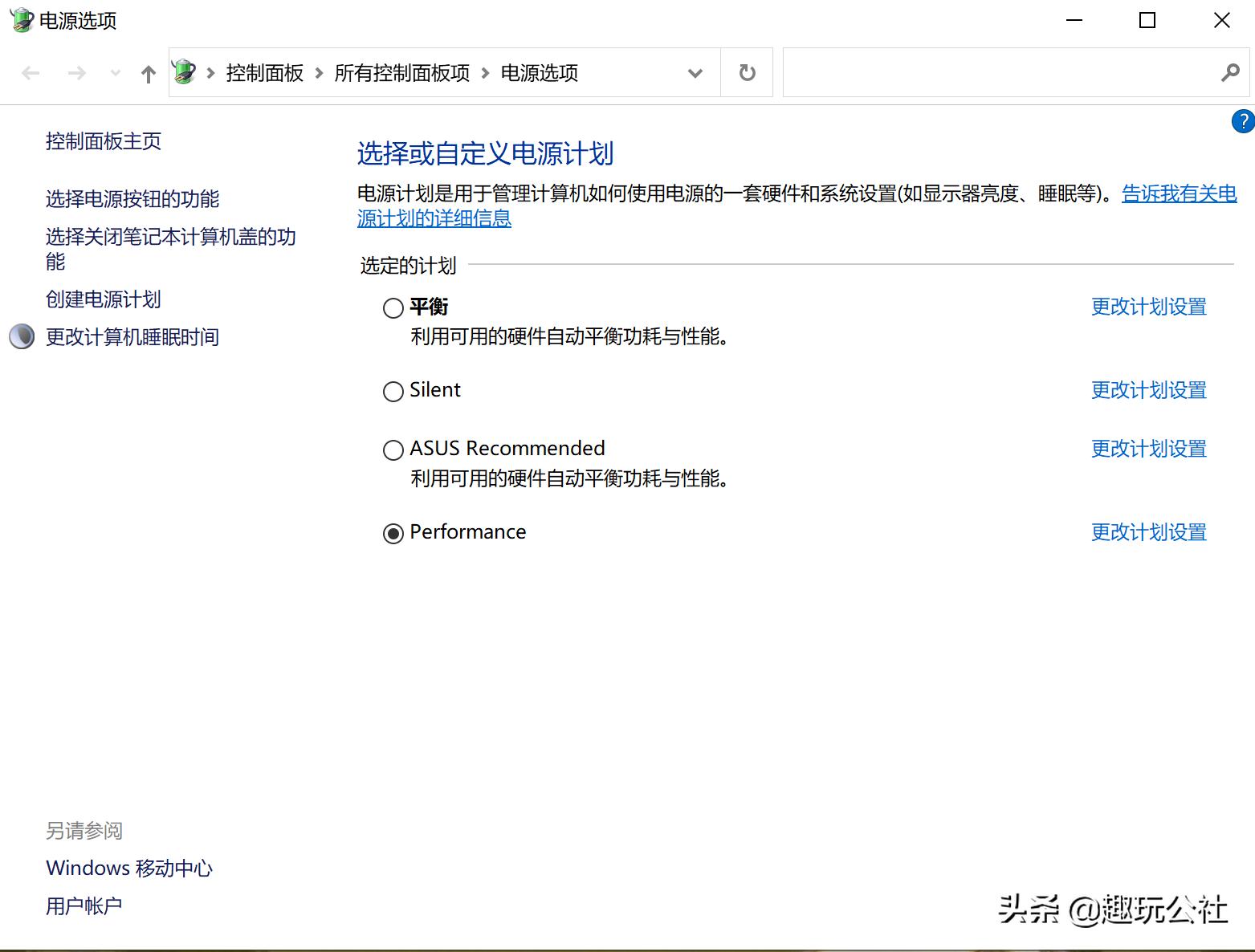This screenshot has width=1255, height=952.
Task: Open help with blue question mark
Action: coord(1242,122)
